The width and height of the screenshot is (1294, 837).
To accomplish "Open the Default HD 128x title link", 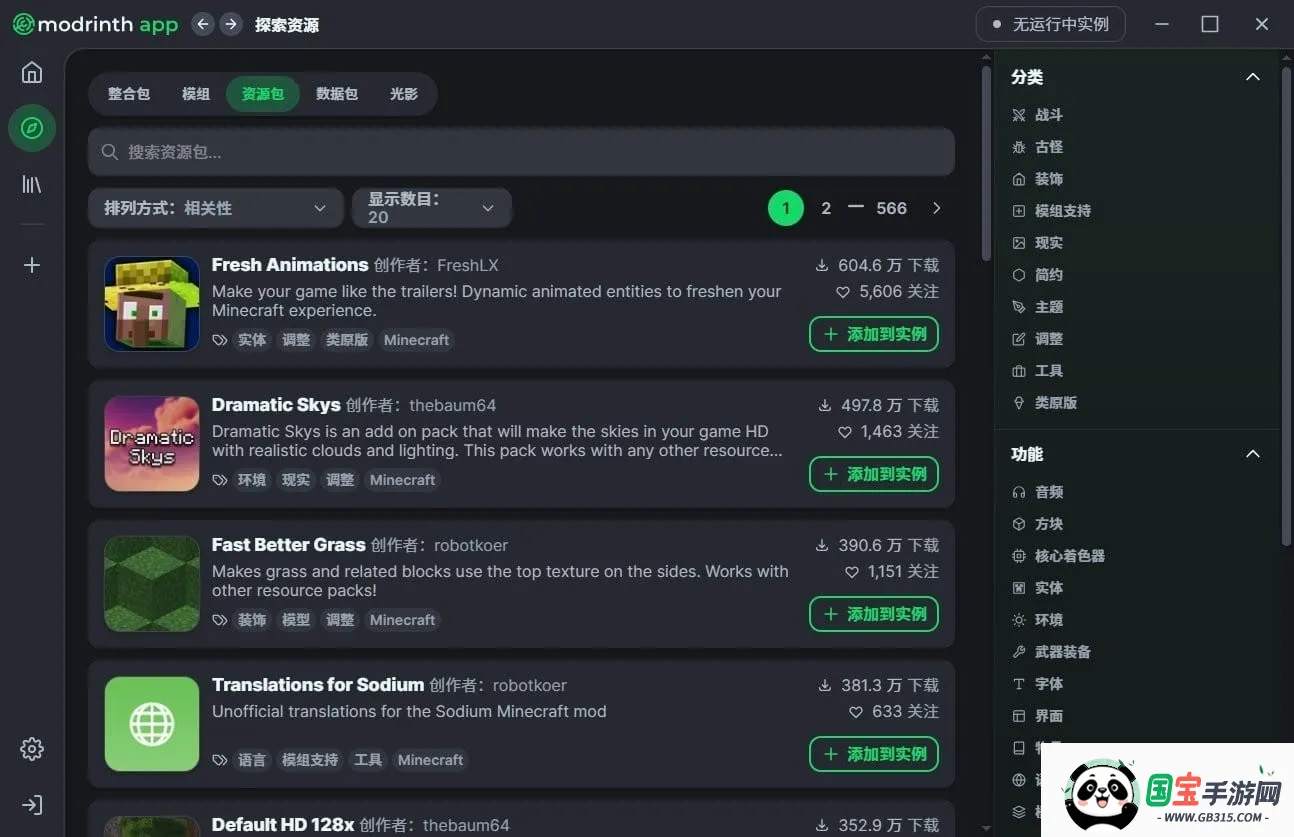I will tap(283, 825).
